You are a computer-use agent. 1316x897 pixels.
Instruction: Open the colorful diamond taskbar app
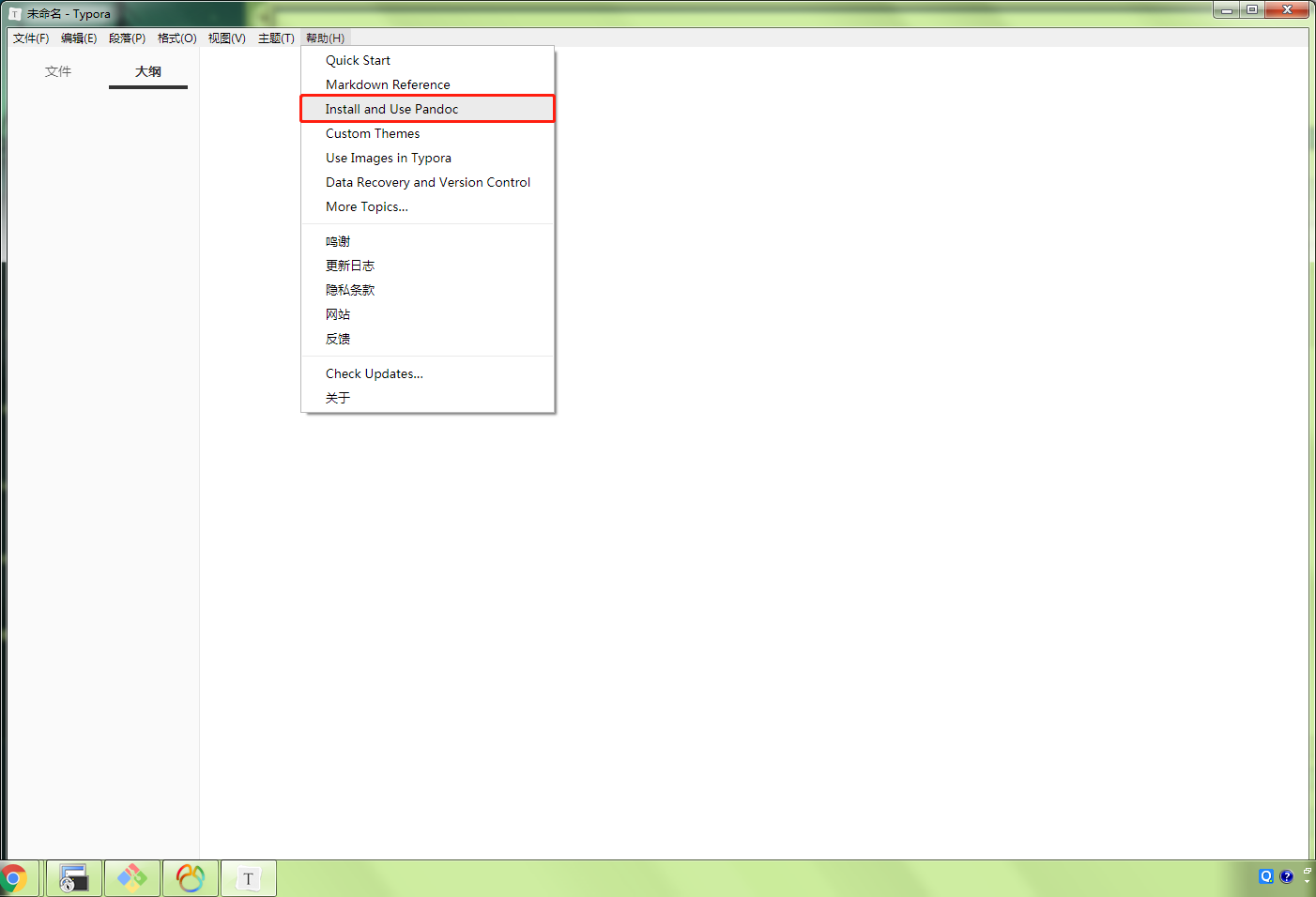(x=131, y=879)
